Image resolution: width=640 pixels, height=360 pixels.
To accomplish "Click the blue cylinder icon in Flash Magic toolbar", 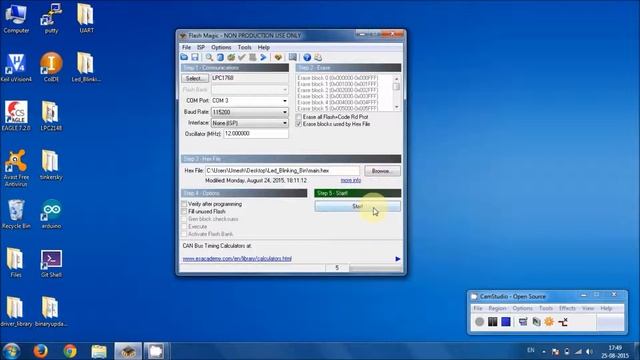I will click(x=220, y=58).
